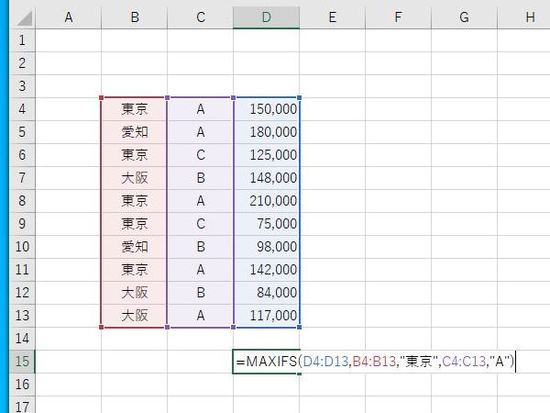Click cell B5 containing 愛知
Image resolution: width=550 pixels, height=413 pixels.
(135, 132)
